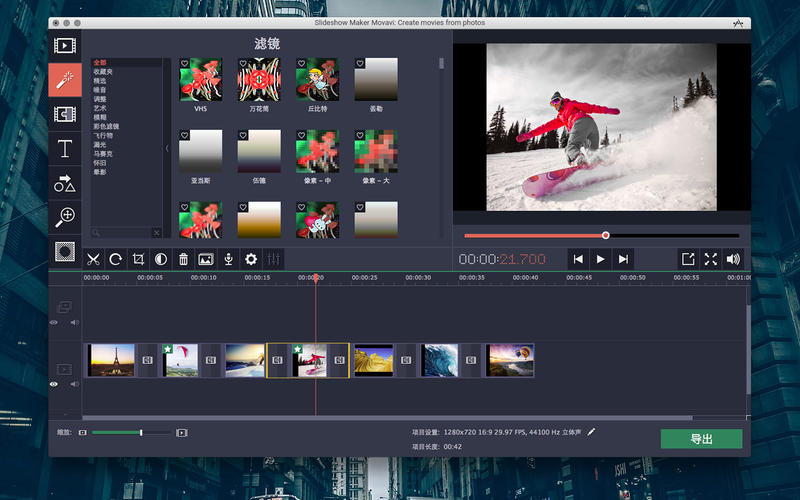Screen dimensions: 800x500
Task: Skip to previous frame in preview
Action: click(578, 259)
